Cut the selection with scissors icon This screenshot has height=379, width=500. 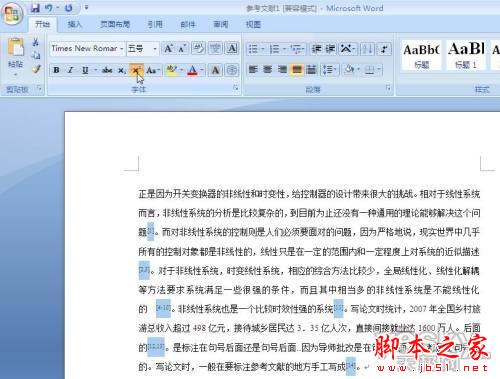pyautogui.click(x=36, y=42)
